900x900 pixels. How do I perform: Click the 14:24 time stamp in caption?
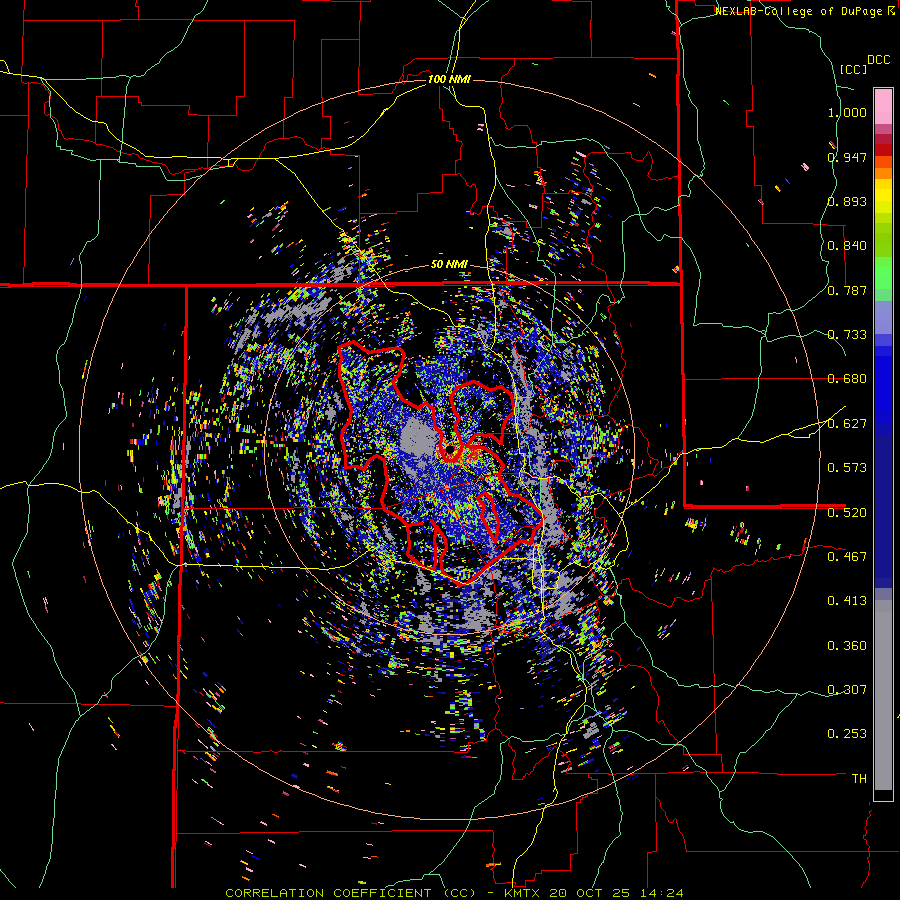pos(661,893)
